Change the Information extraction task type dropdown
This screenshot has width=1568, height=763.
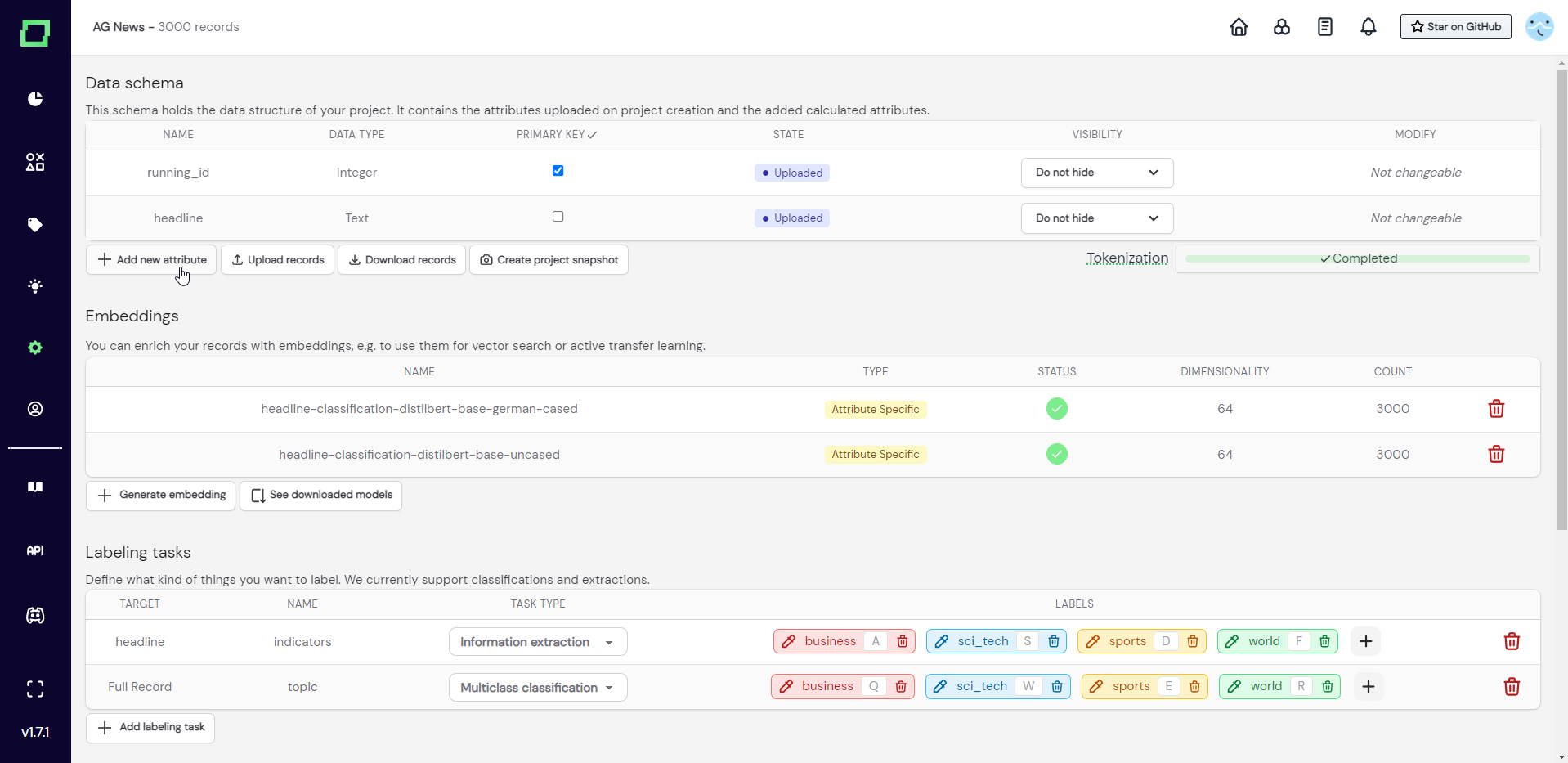[538, 642]
